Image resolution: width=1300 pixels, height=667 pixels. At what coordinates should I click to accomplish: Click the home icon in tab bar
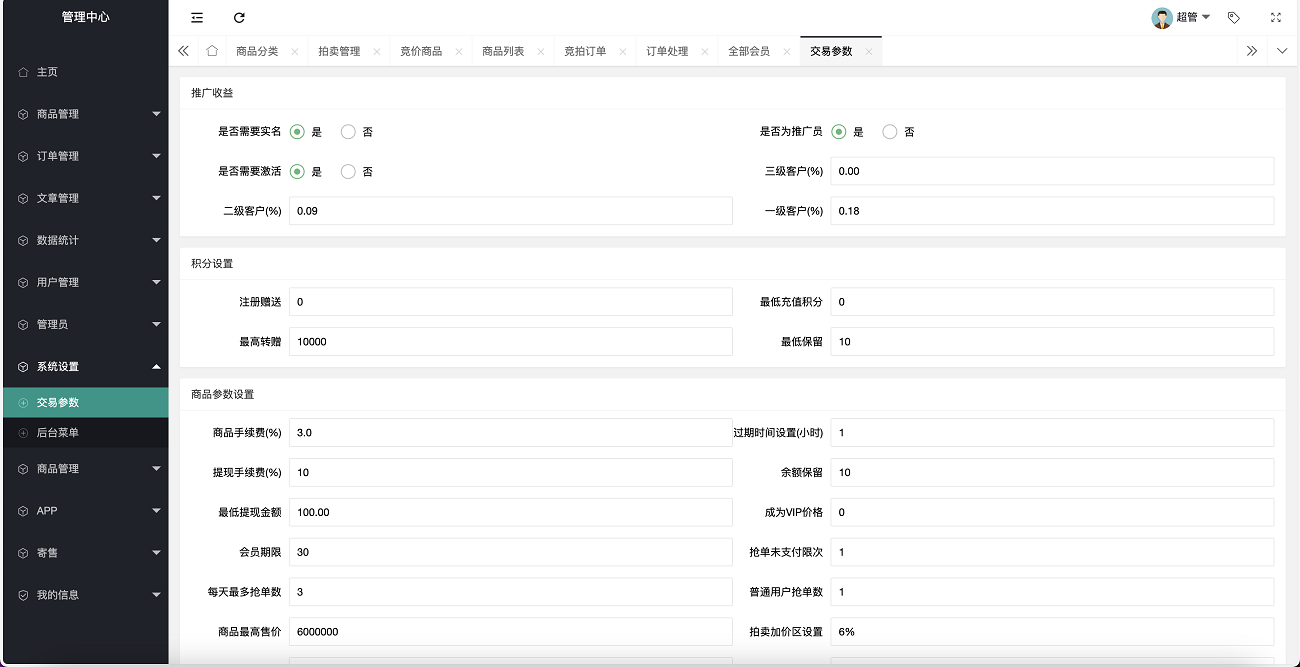(212, 51)
